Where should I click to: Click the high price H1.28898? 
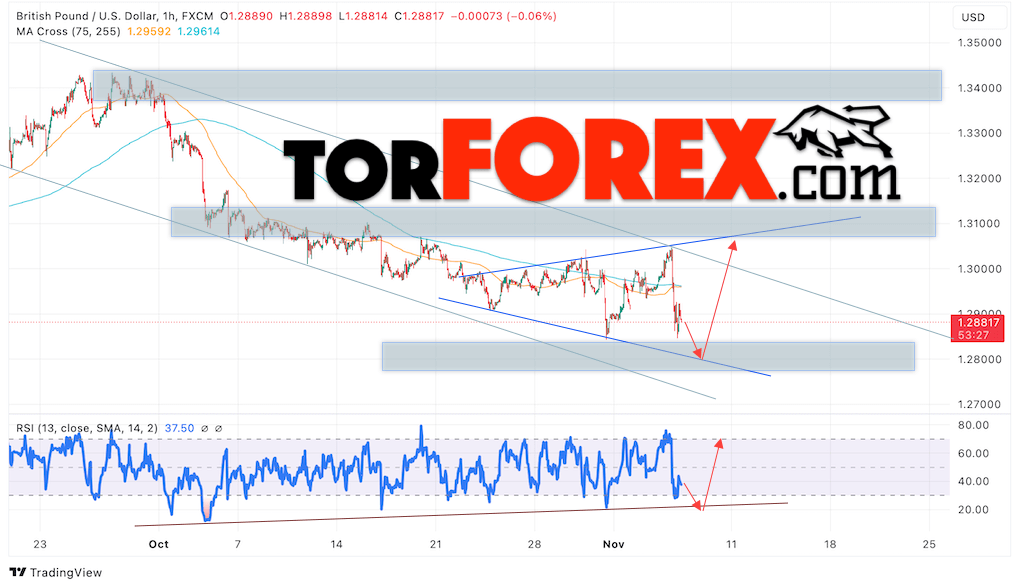(x=306, y=16)
